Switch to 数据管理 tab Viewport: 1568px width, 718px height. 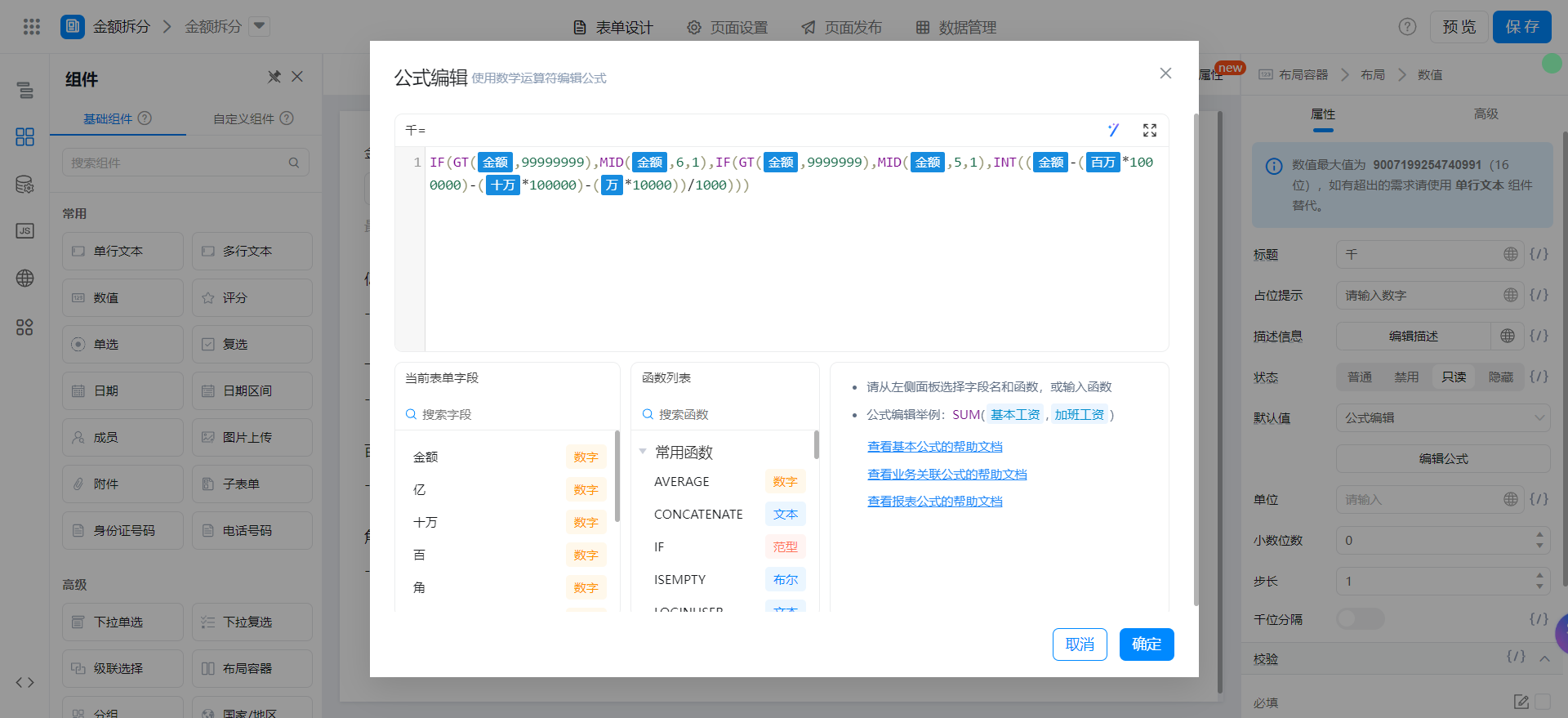pos(955,27)
